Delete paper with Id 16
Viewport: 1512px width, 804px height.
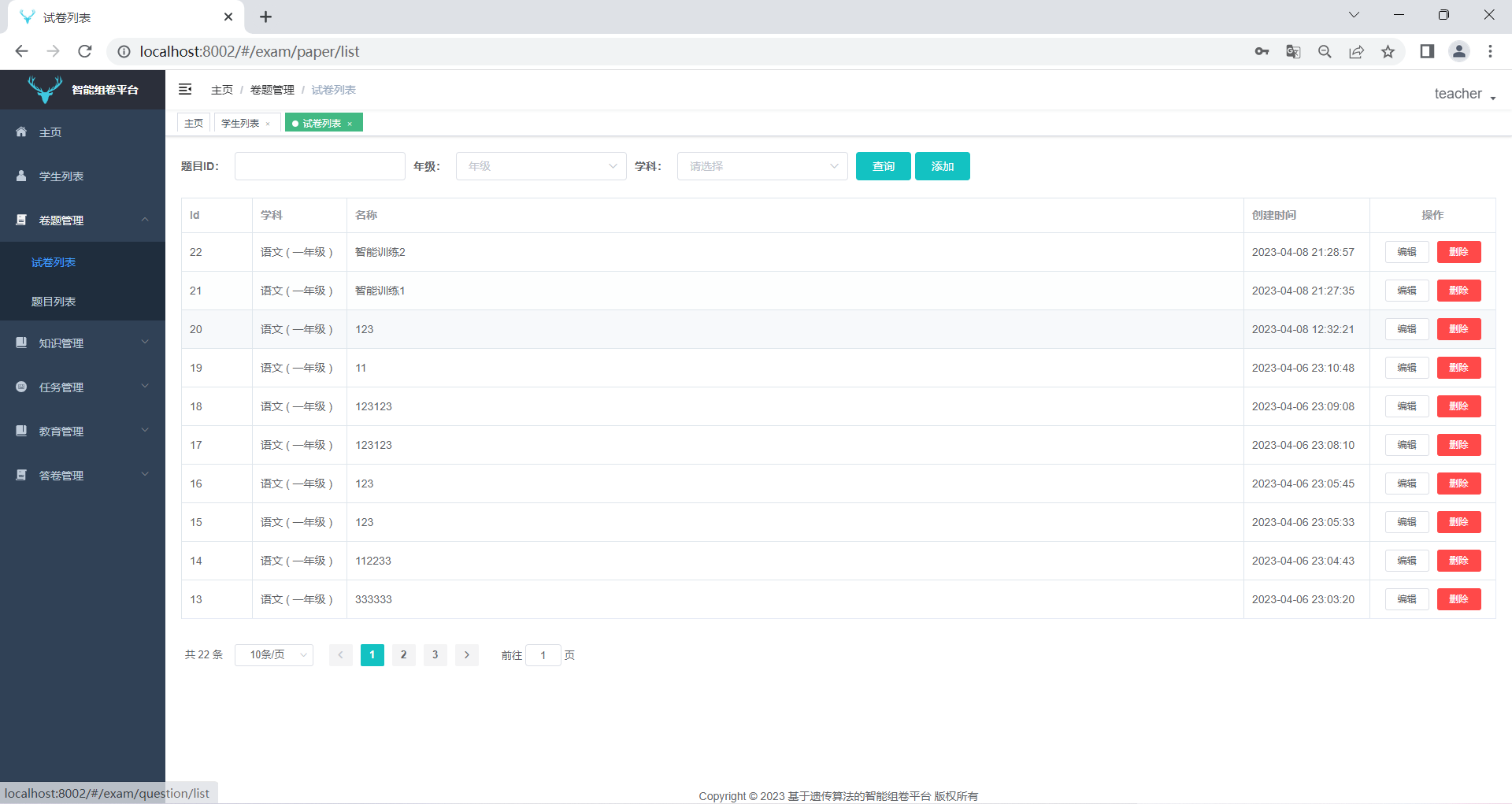pos(1459,484)
